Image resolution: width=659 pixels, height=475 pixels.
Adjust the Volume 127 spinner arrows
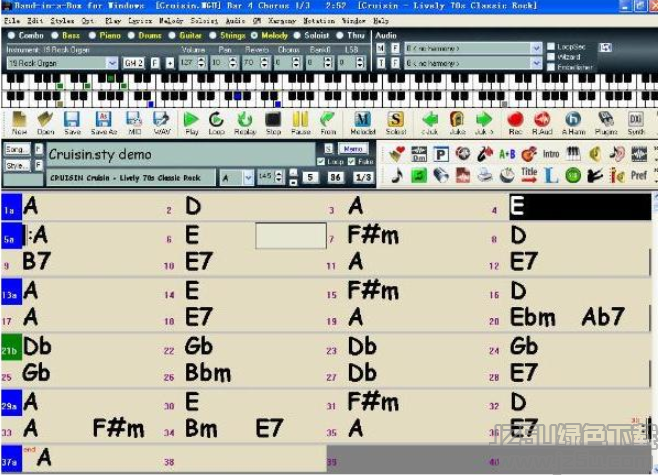[201, 63]
